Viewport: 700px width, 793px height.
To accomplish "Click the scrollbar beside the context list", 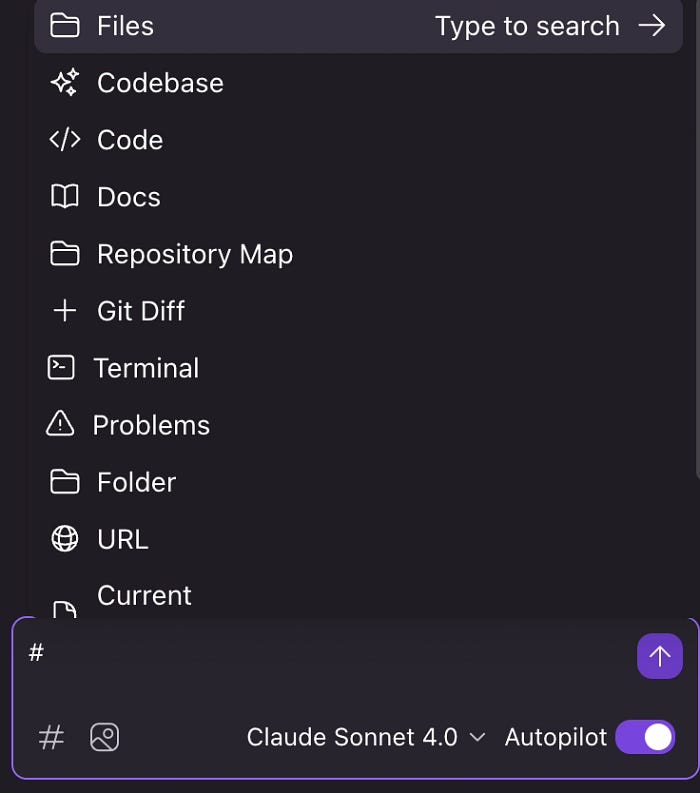I will coord(697,238).
